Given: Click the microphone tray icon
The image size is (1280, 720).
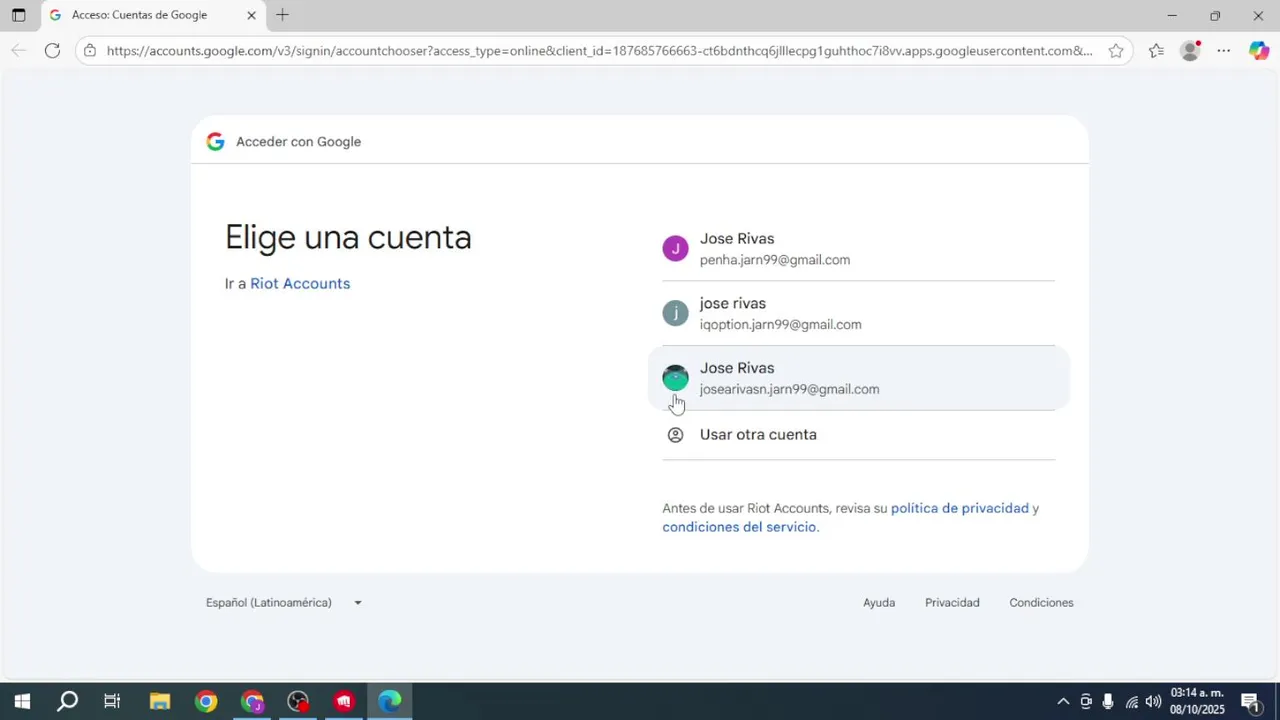Looking at the screenshot, I should pyautogui.click(x=1108, y=702).
